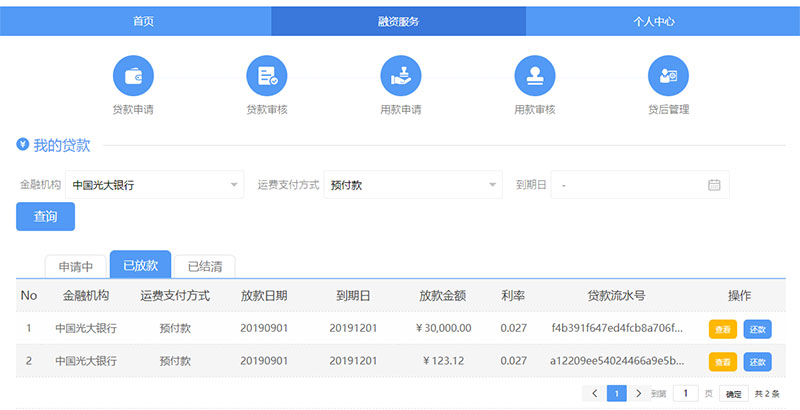Click the 确定 button in pagination

[x=734, y=394]
